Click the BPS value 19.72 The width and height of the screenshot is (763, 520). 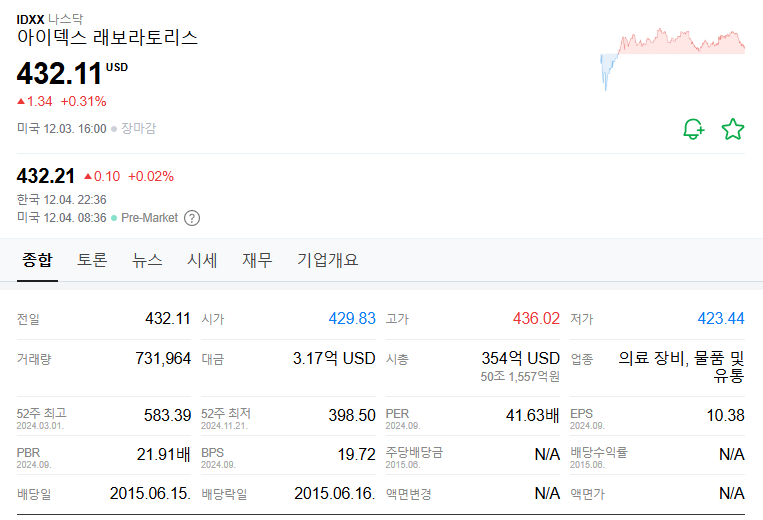(357, 454)
